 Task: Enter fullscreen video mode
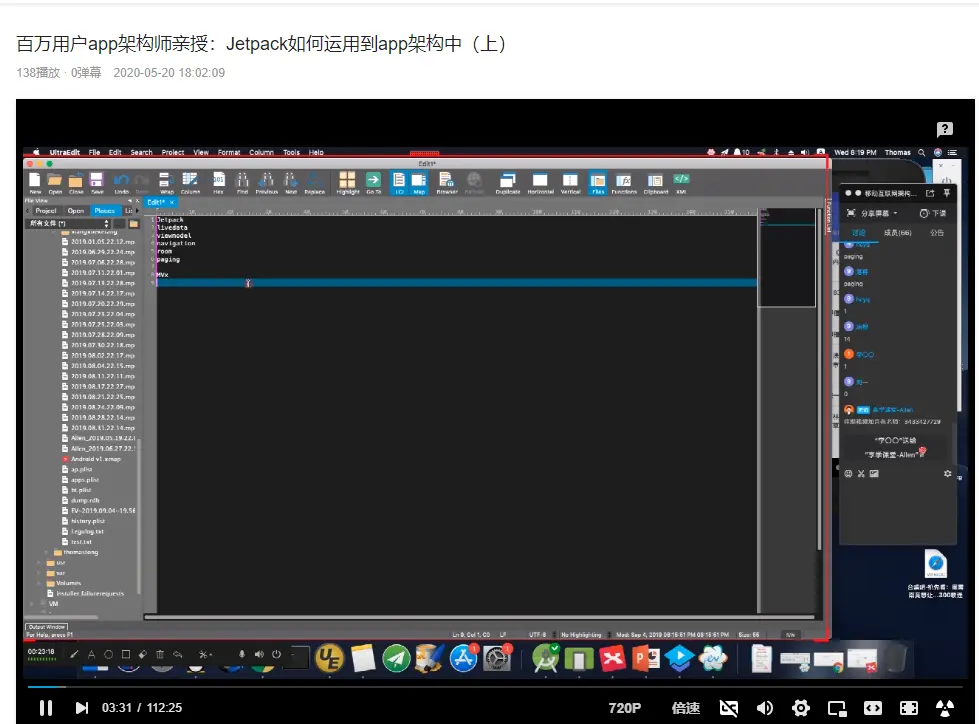908,708
